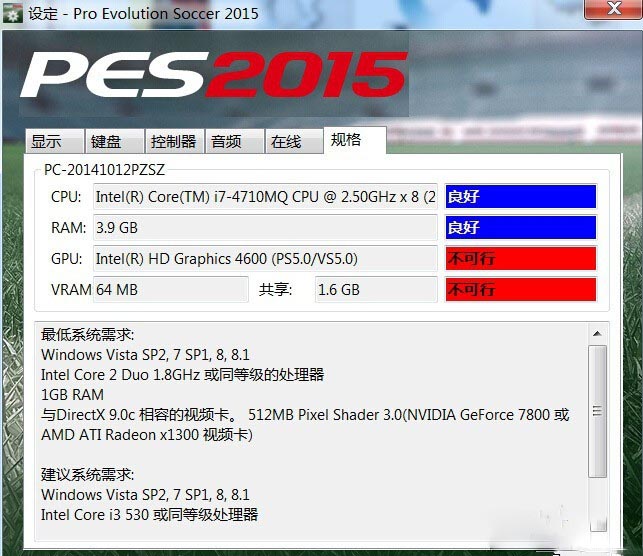The image size is (643, 556).
Task: Click the red 不可行 status bar for GPU
Action: pos(521,259)
